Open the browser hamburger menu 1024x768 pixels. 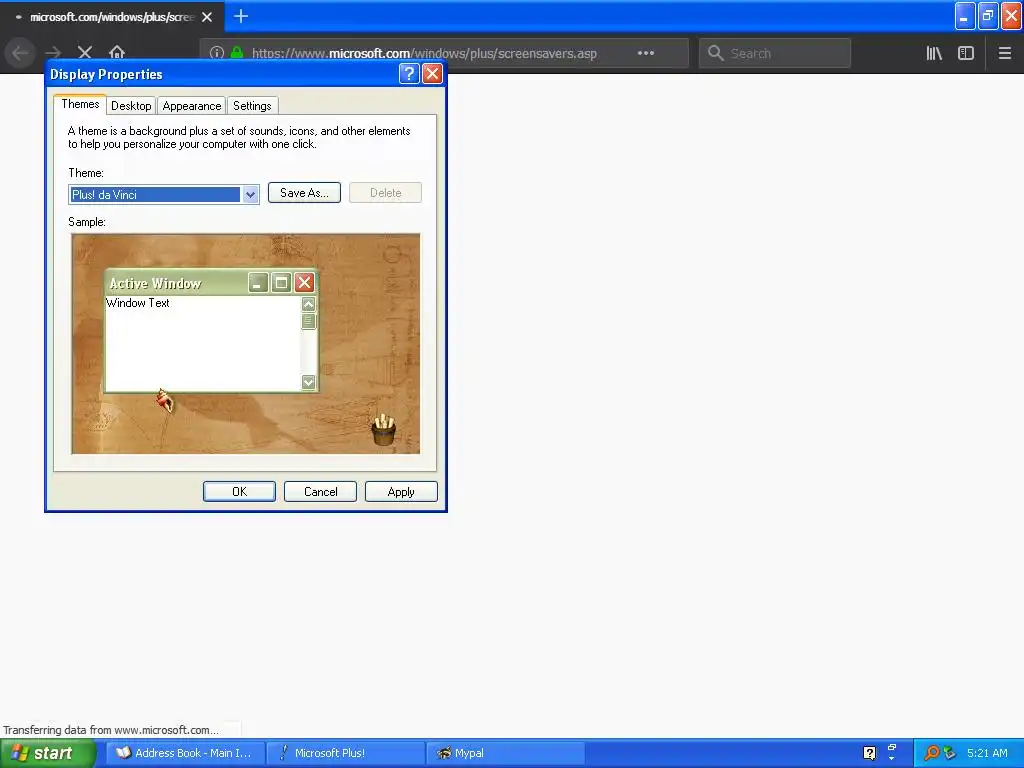(x=1005, y=53)
